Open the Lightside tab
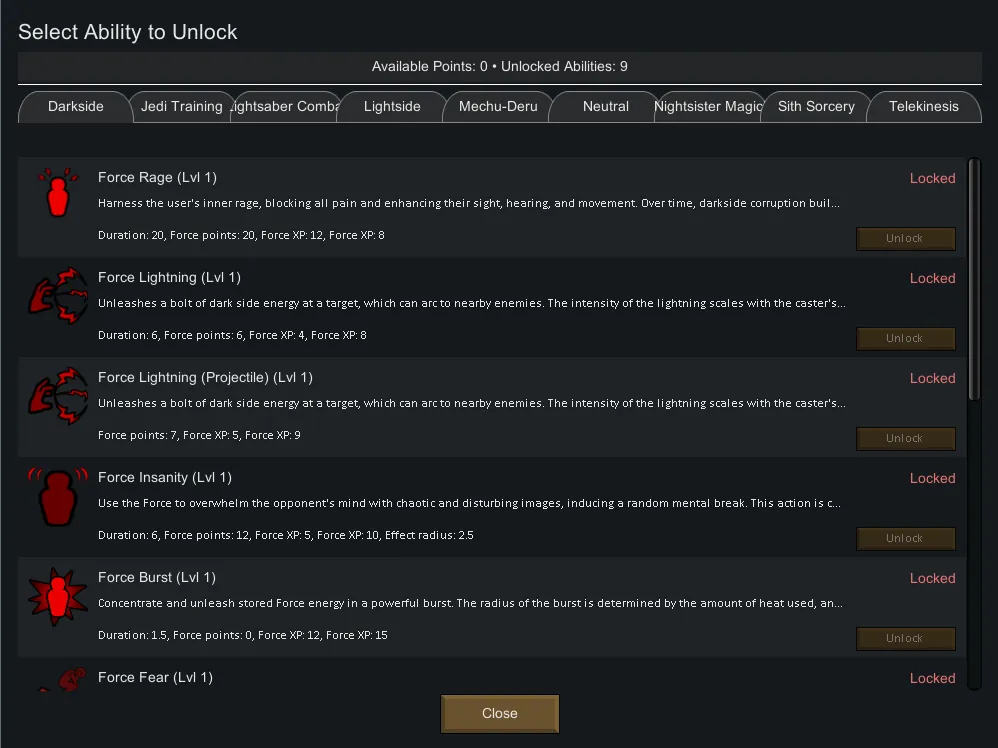Screen dimensions: 998x748 [392, 107]
